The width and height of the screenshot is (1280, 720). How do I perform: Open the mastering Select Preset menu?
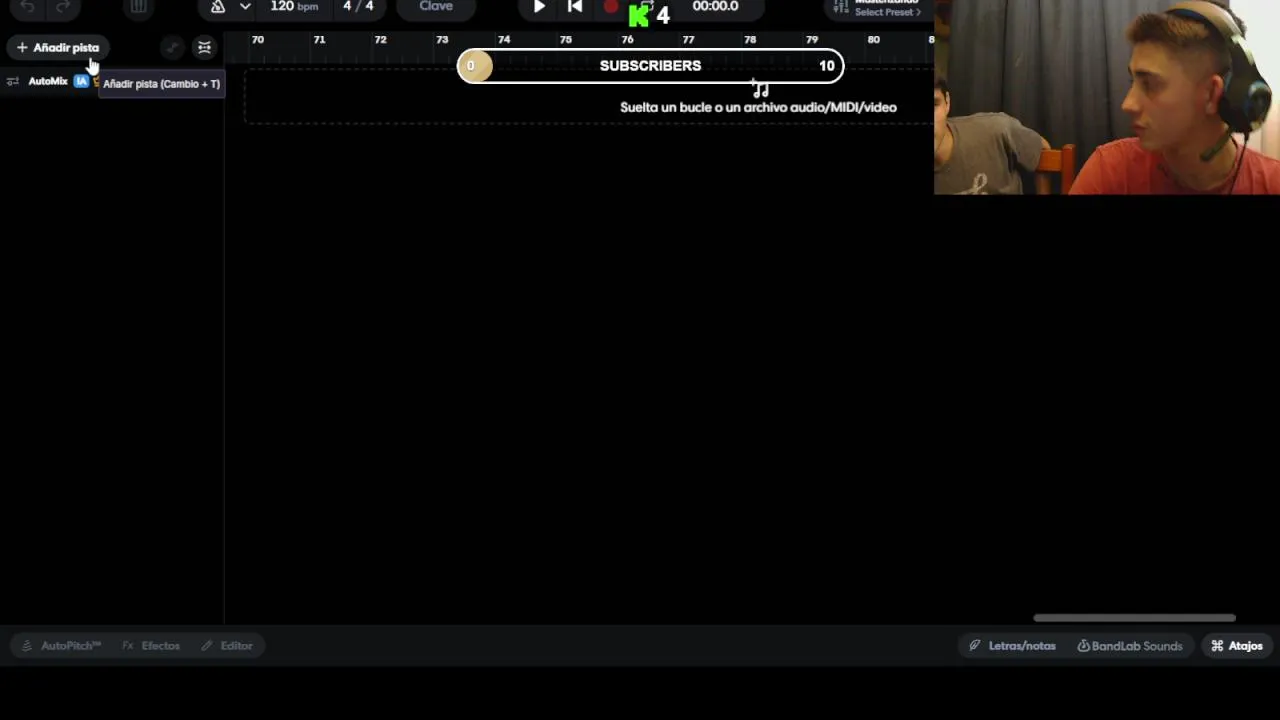(x=887, y=12)
